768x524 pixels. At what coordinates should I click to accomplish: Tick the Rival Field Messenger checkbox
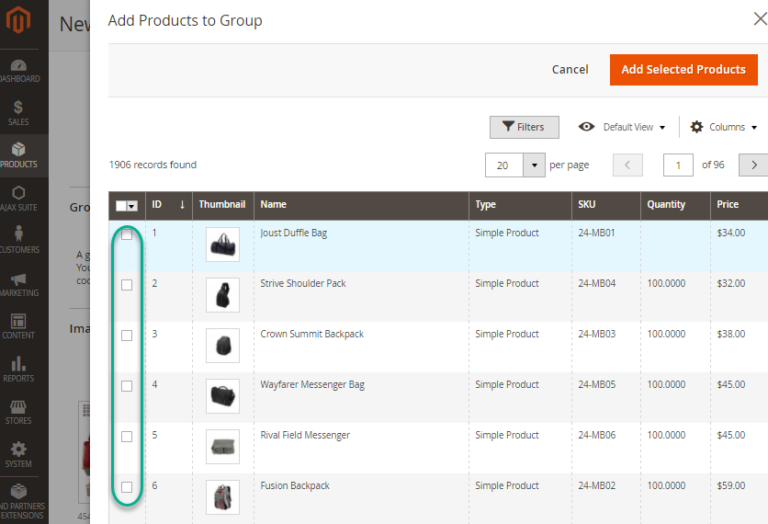click(x=127, y=437)
